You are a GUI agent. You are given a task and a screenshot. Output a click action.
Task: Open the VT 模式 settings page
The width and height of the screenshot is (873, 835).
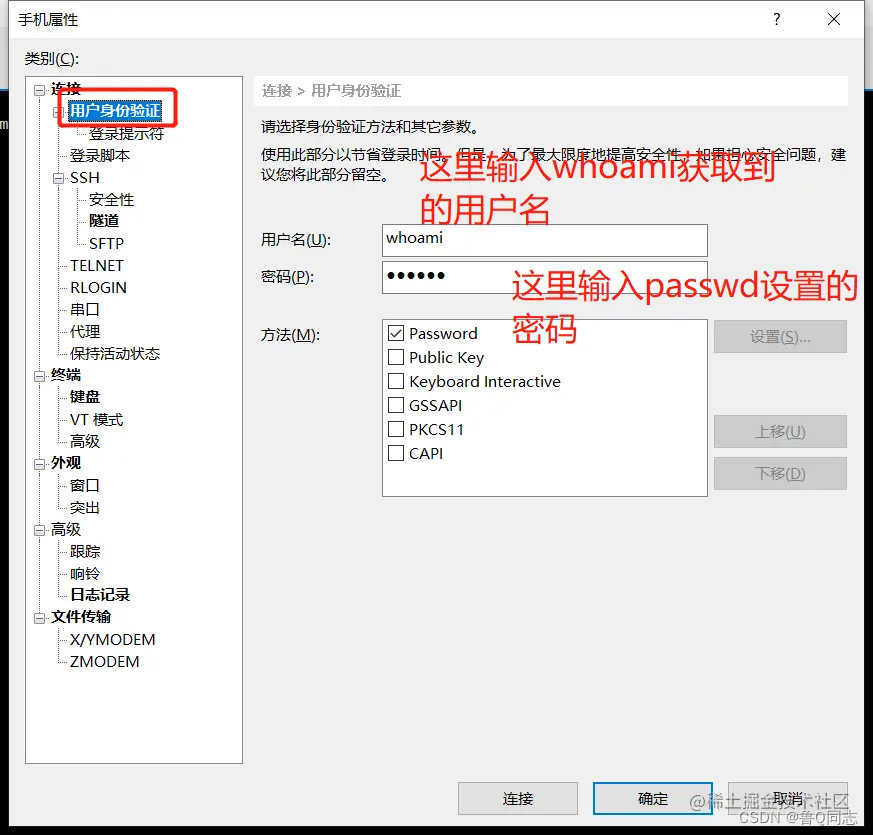96,419
